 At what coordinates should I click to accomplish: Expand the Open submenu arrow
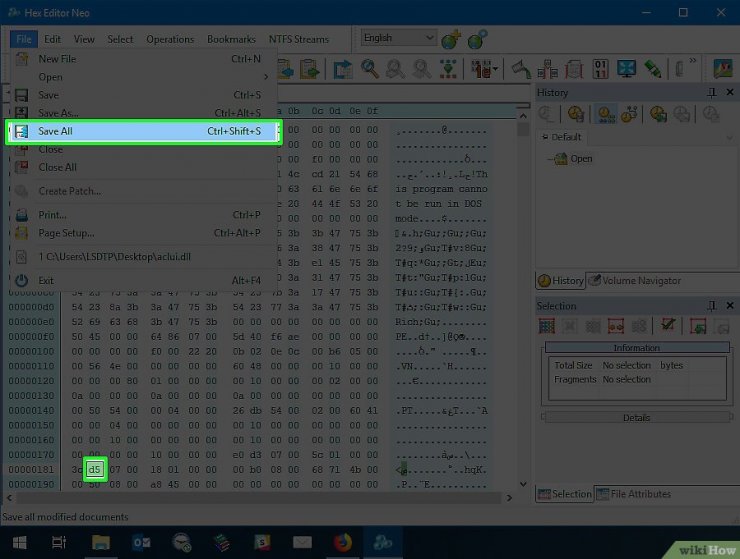tap(266, 76)
